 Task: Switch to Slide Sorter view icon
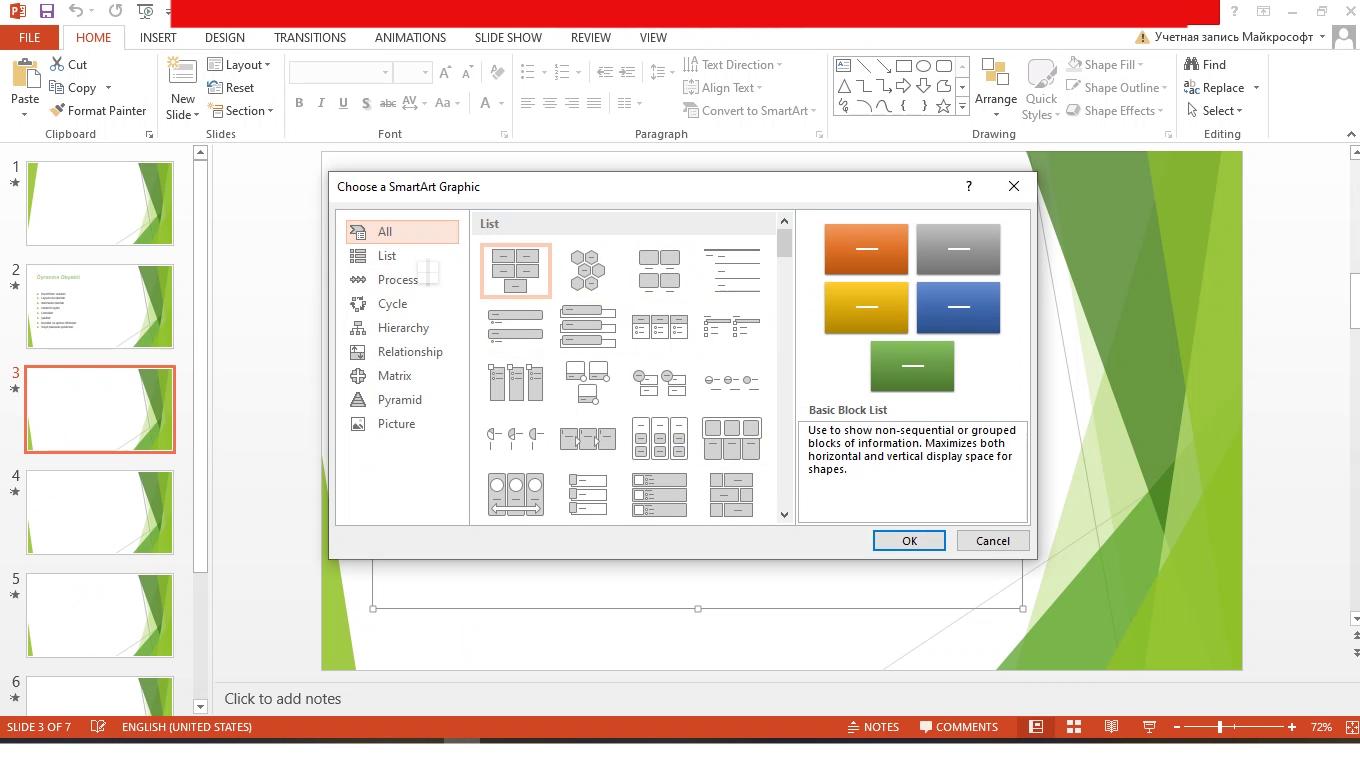(x=1073, y=727)
